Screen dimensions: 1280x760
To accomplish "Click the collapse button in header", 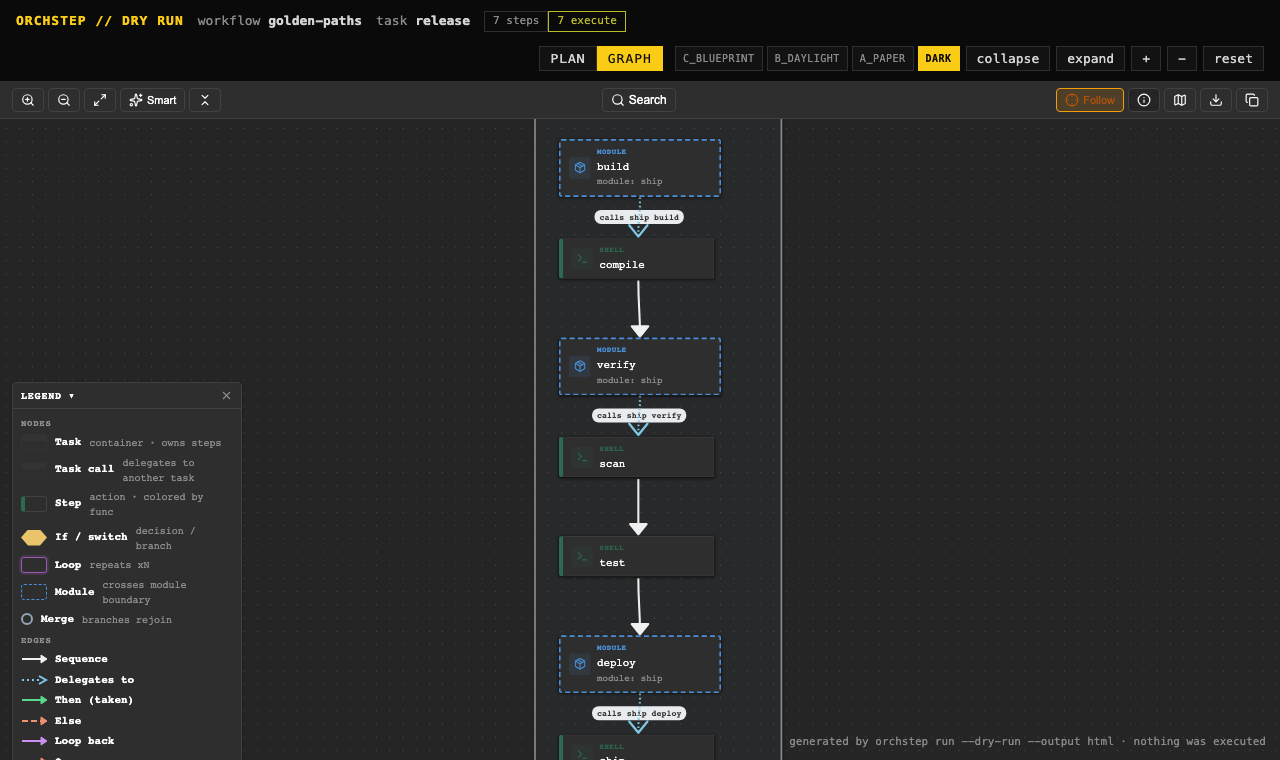I will [1008, 58].
